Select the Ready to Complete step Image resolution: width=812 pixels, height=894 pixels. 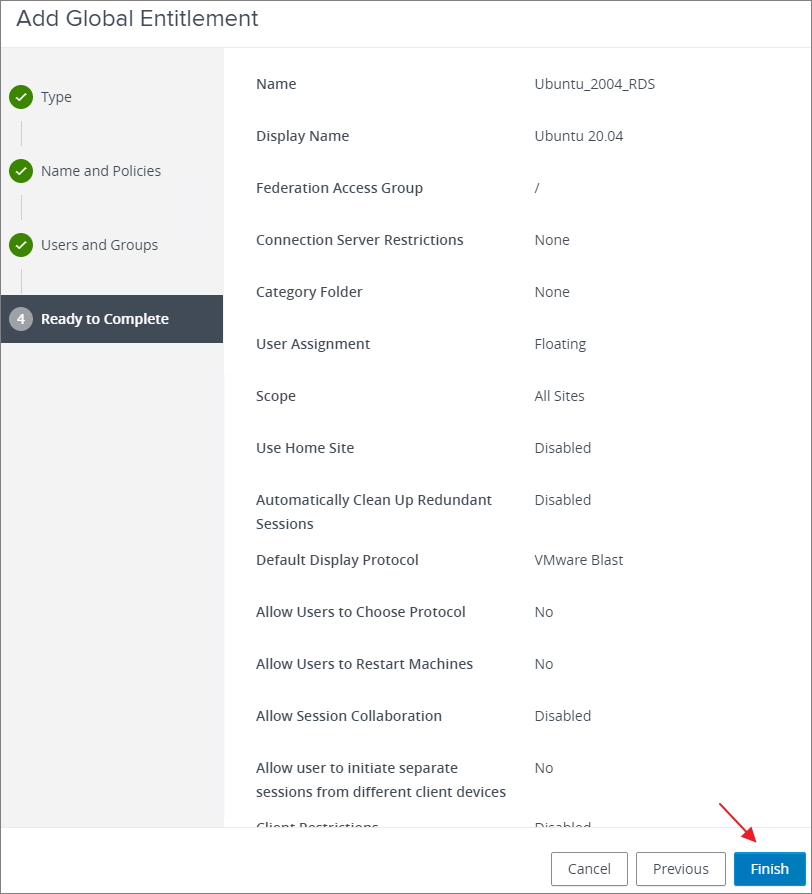(105, 319)
